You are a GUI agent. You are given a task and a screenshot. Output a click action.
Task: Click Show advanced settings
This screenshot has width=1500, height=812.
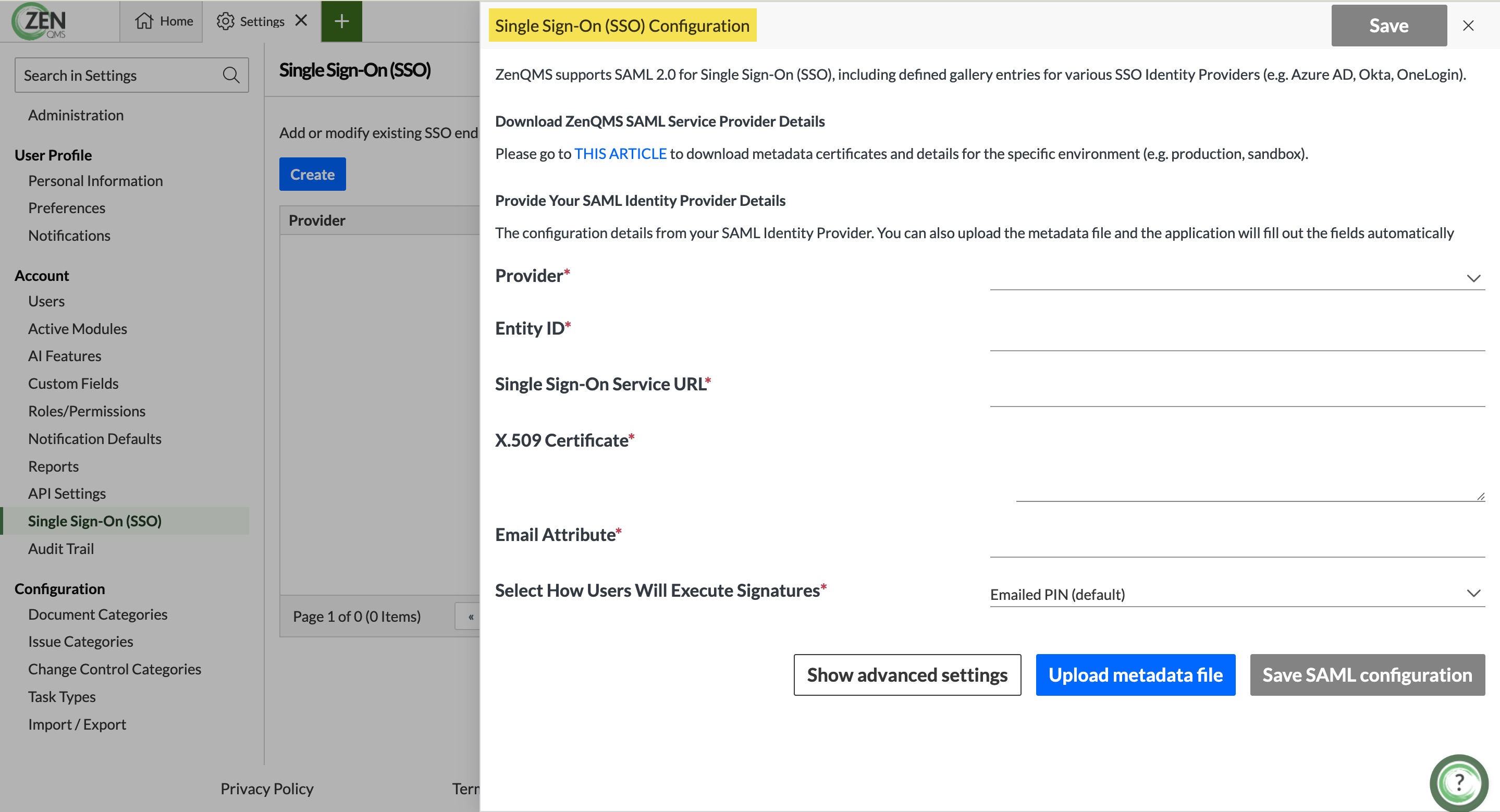pos(907,674)
